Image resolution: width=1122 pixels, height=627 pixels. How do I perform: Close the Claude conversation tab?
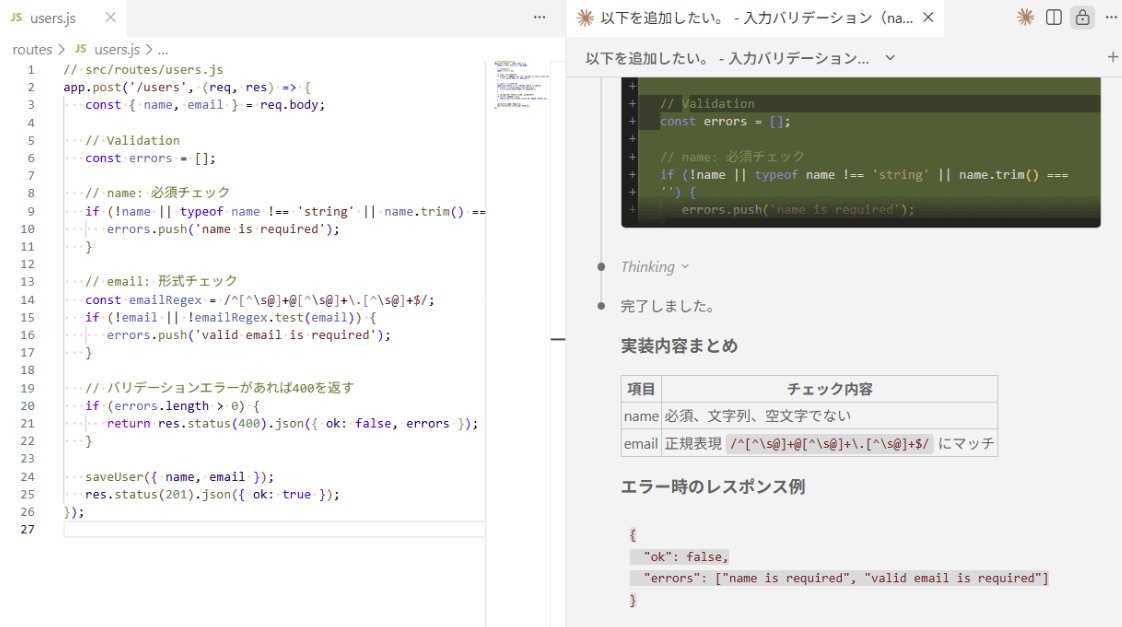[928, 17]
